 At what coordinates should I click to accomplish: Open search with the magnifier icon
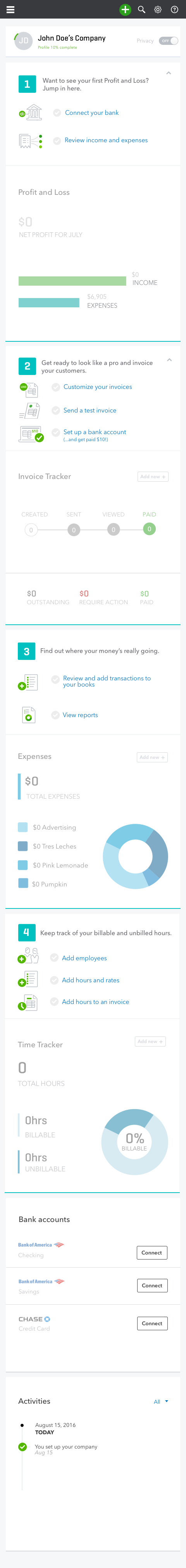[141, 9]
